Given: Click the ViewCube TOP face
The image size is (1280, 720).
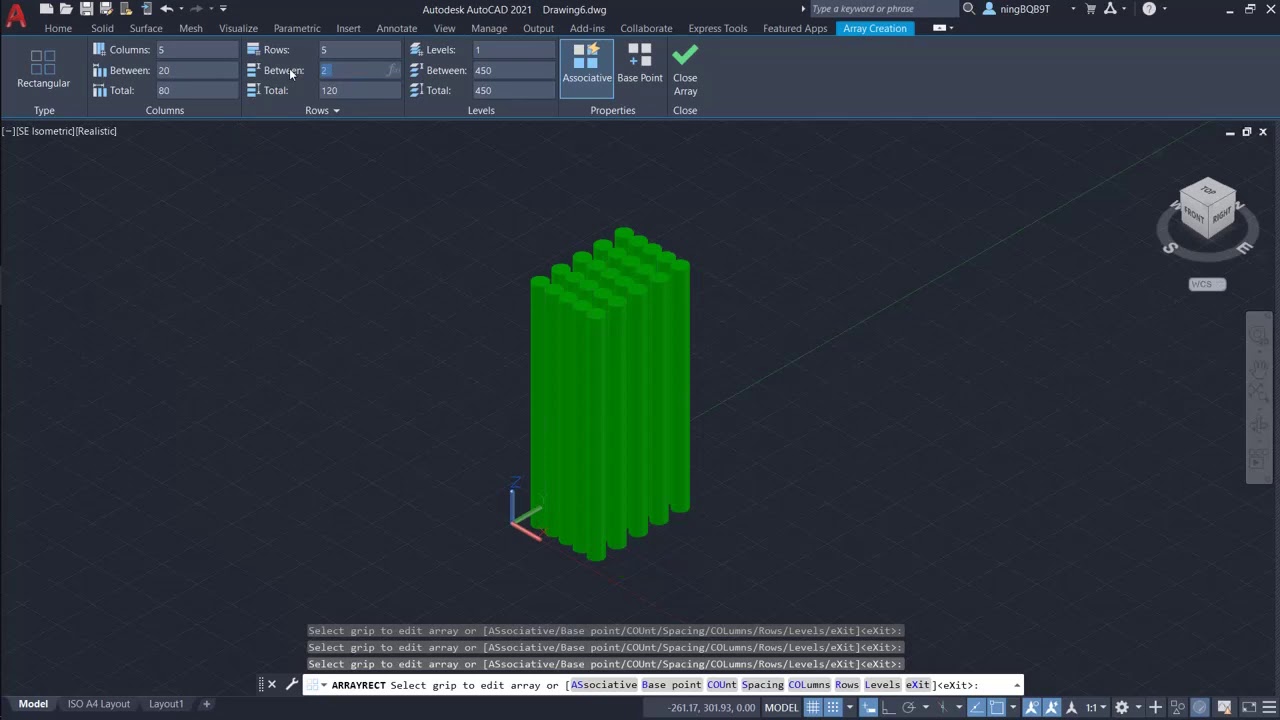Looking at the screenshot, I should [1208, 190].
